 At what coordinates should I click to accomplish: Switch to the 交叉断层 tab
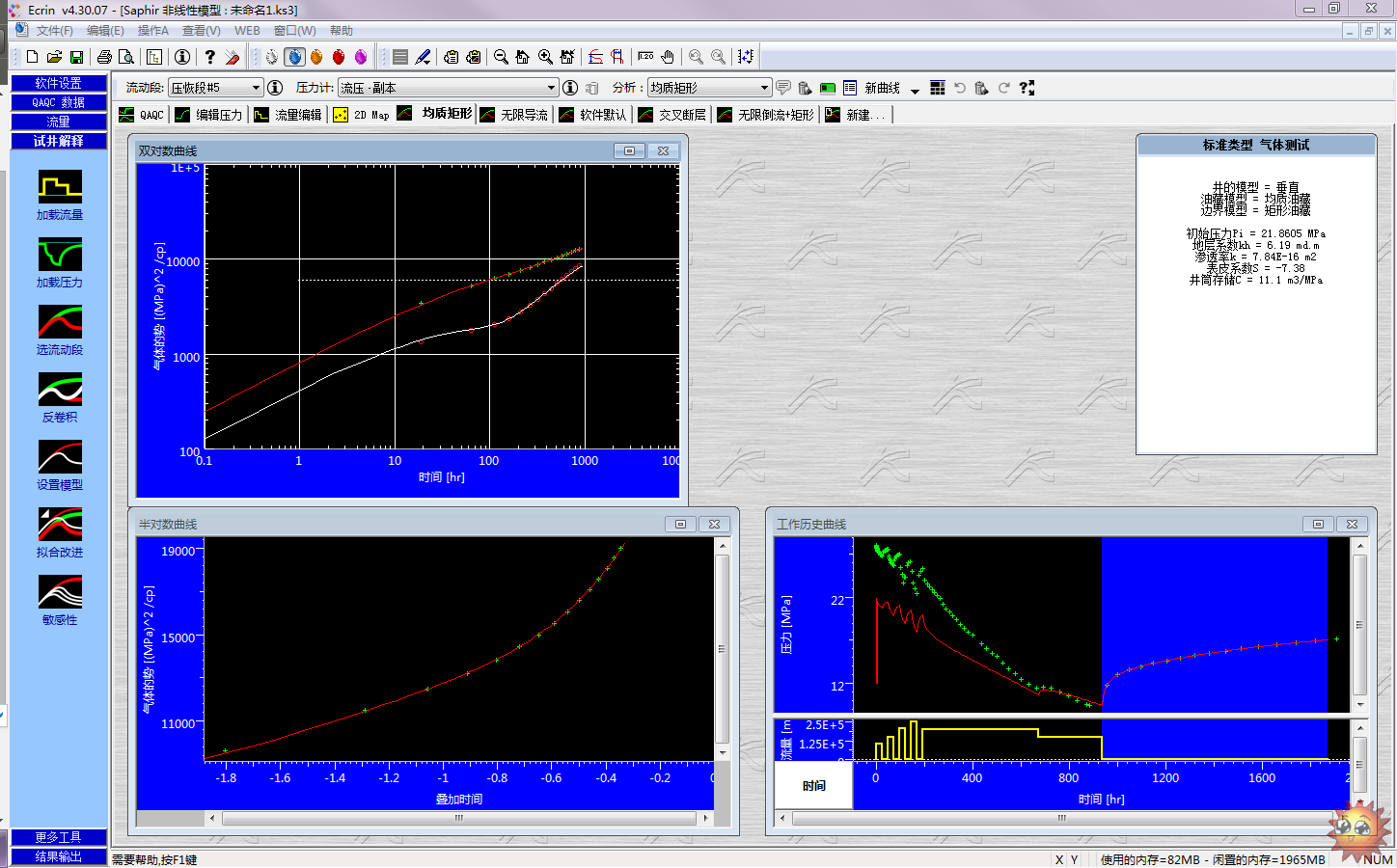[672, 115]
